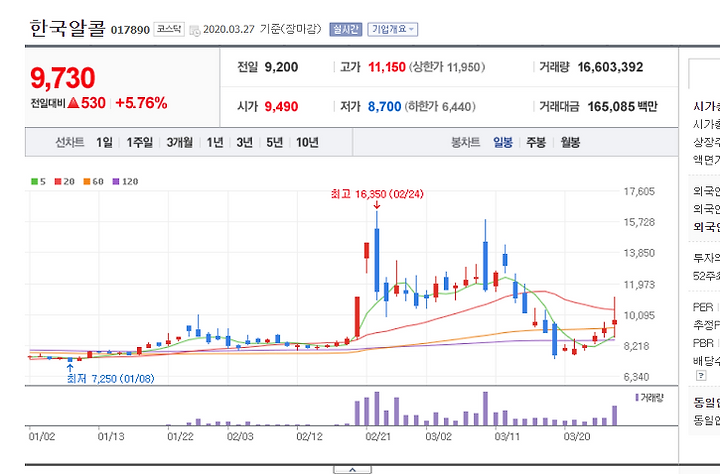The image size is (720, 474).
Task: Switch to 주봉 weekly candle chart
Action: click(x=536, y=143)
